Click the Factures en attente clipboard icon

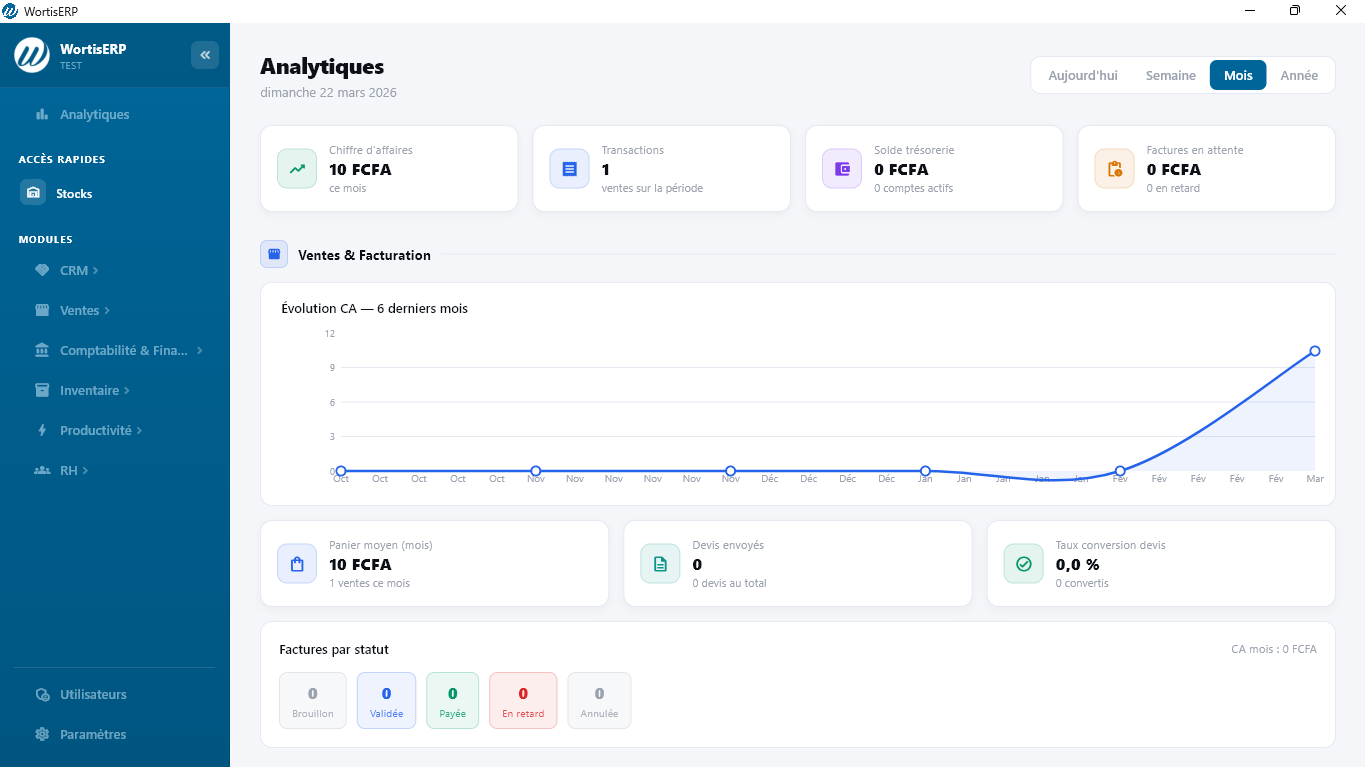click(x=1114, y=169)
